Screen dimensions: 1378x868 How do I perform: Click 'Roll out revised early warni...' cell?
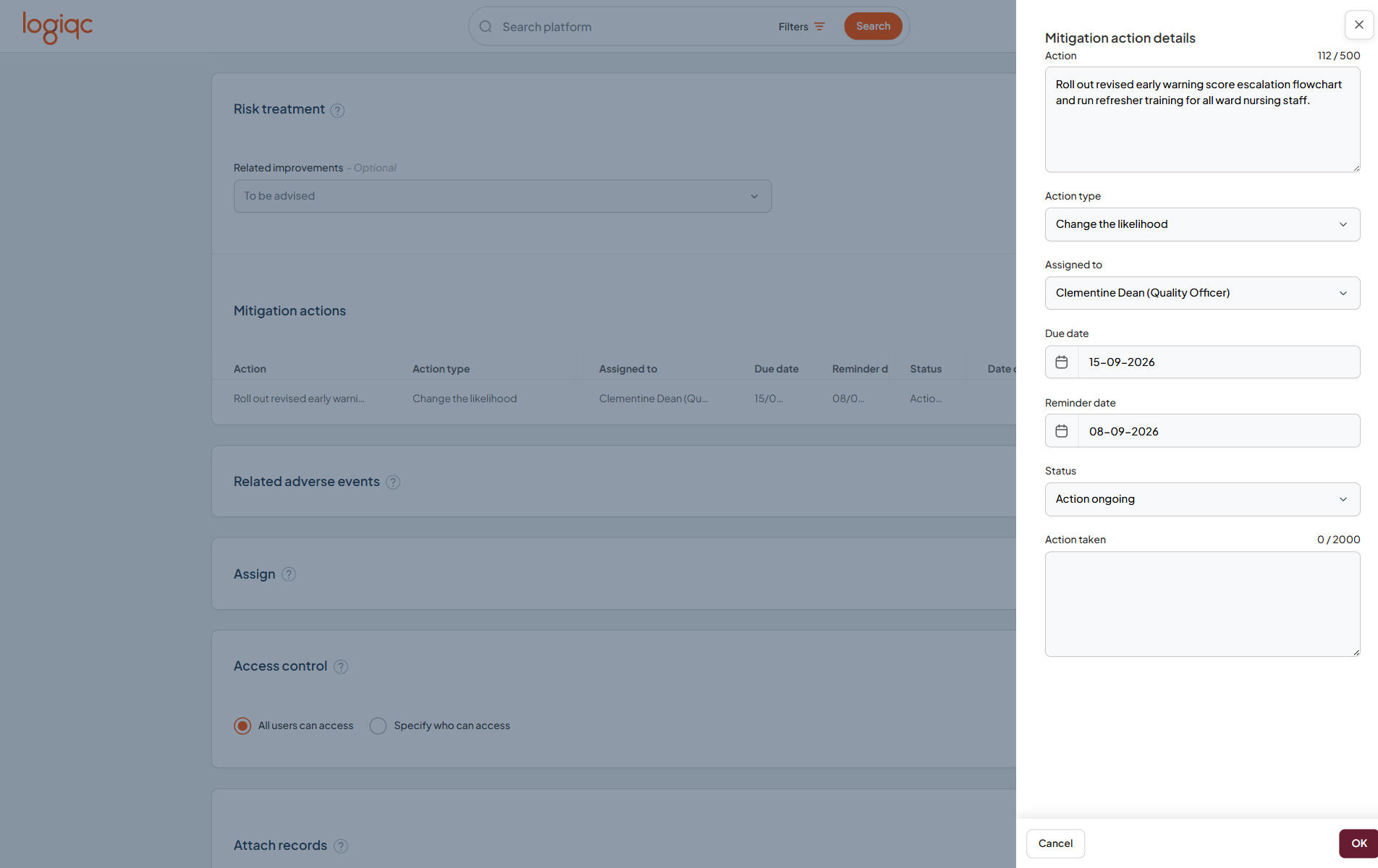click(x=299, y=399)
